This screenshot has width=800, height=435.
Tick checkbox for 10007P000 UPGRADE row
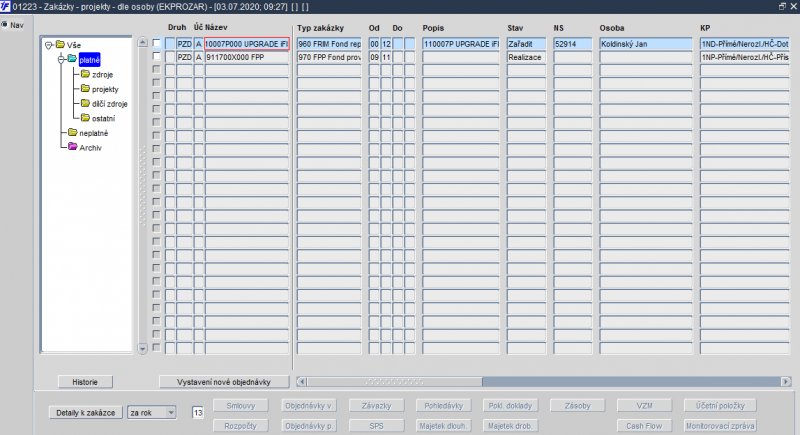(157, 43)
